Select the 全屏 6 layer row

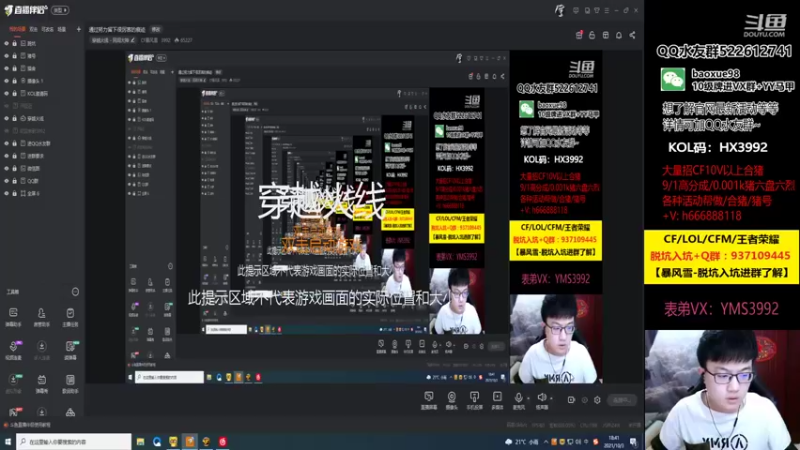pos(42,193)
